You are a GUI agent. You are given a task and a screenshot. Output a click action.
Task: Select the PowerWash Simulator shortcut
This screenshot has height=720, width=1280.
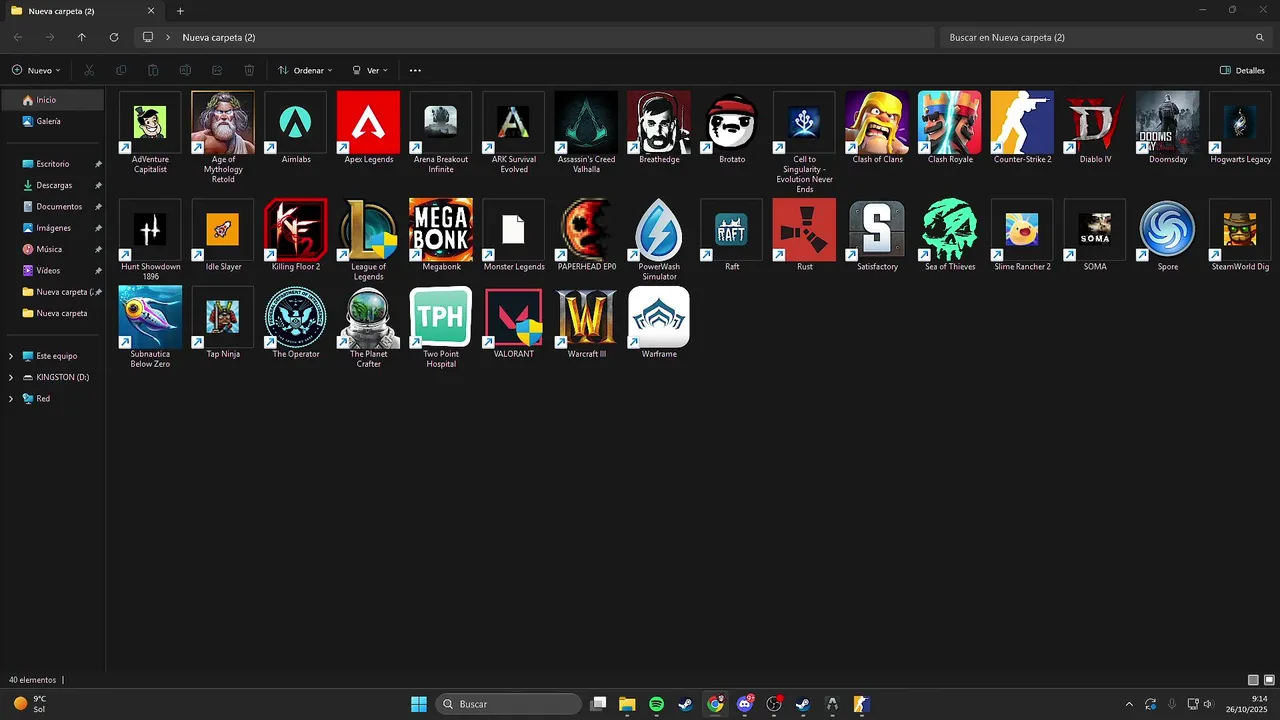pos(659,230)
